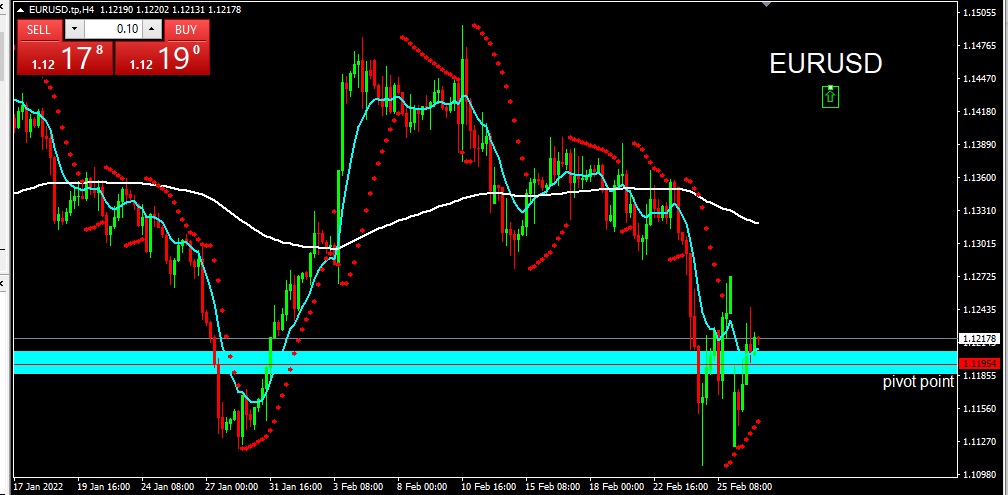
Task: Click the 1.14470 price axis label
Action: [980, 79]
